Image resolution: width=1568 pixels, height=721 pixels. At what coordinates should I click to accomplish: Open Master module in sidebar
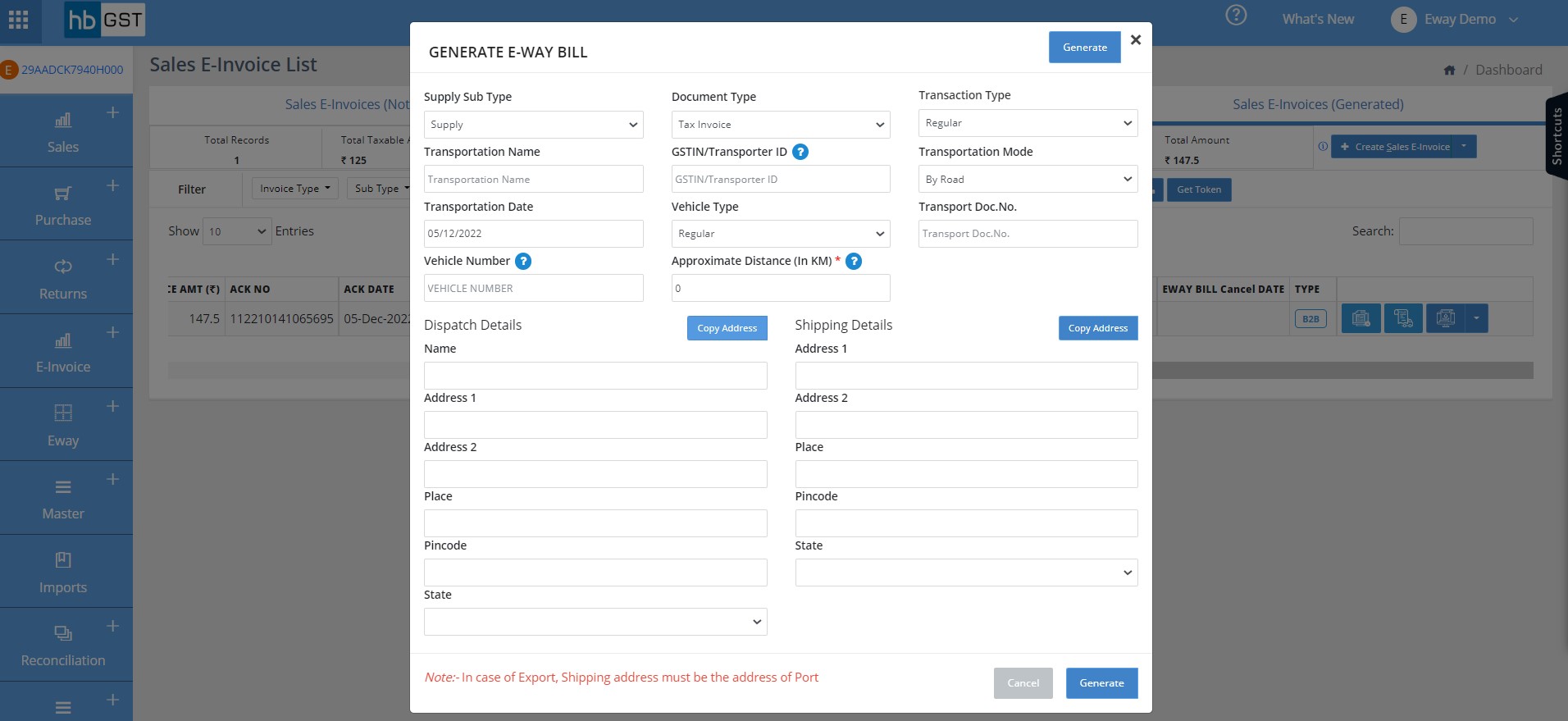tap(63, 500)
